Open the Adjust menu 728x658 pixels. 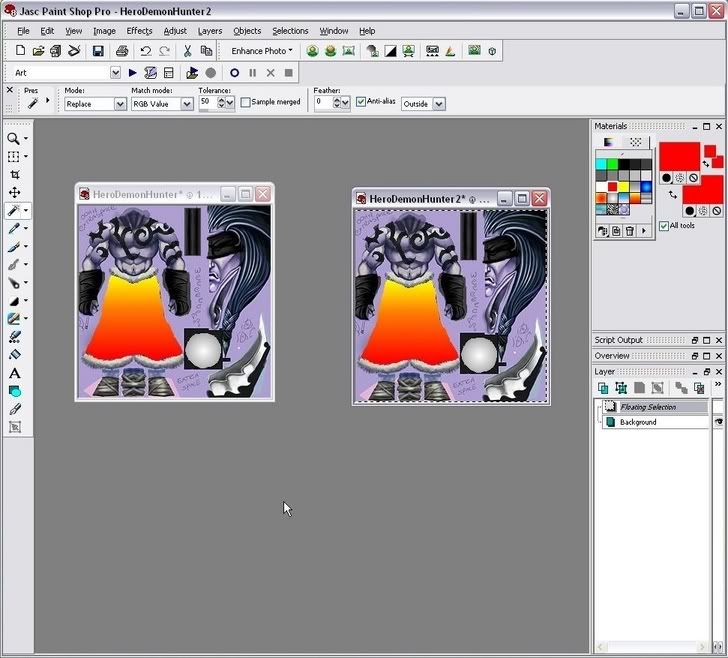(175, 31)
